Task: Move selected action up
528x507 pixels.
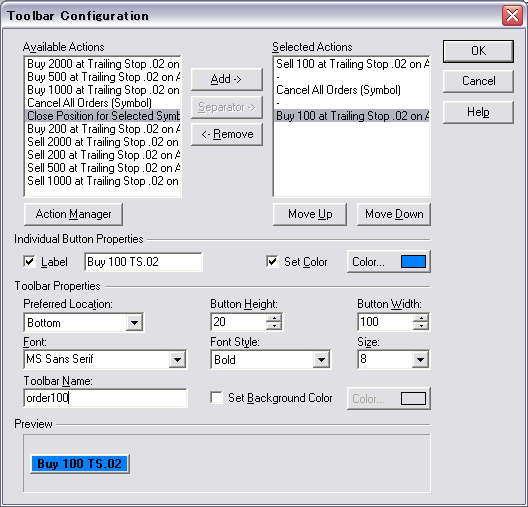Action: pos(310,214)
